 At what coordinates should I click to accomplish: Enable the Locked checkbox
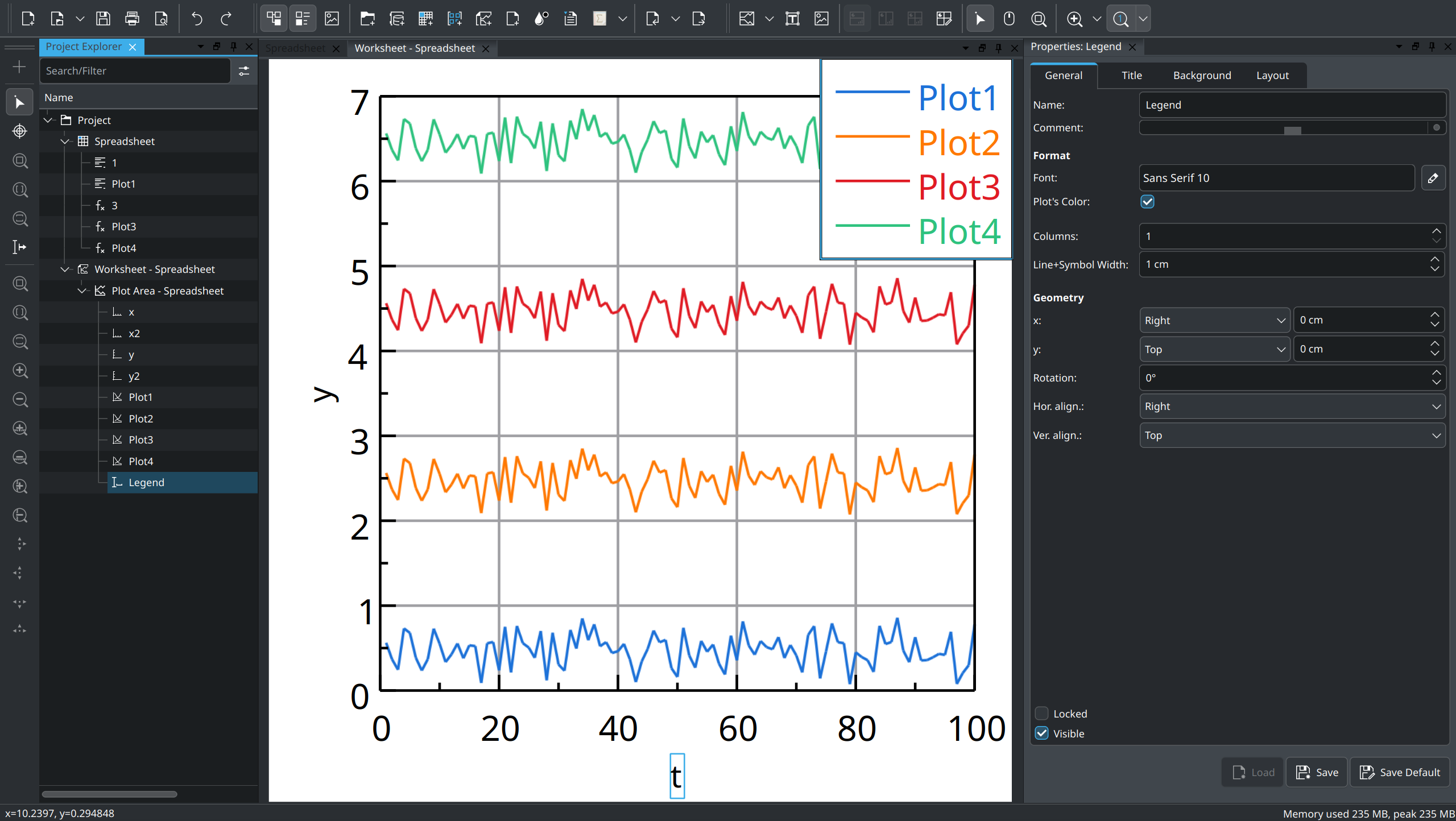[1041, 714]
